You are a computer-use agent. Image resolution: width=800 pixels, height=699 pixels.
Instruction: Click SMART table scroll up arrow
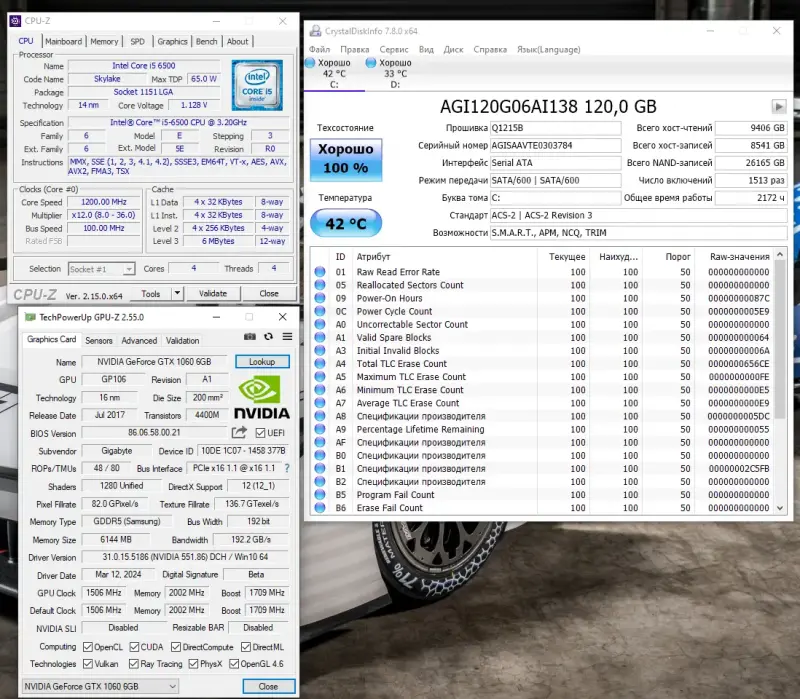coord(780,254)
